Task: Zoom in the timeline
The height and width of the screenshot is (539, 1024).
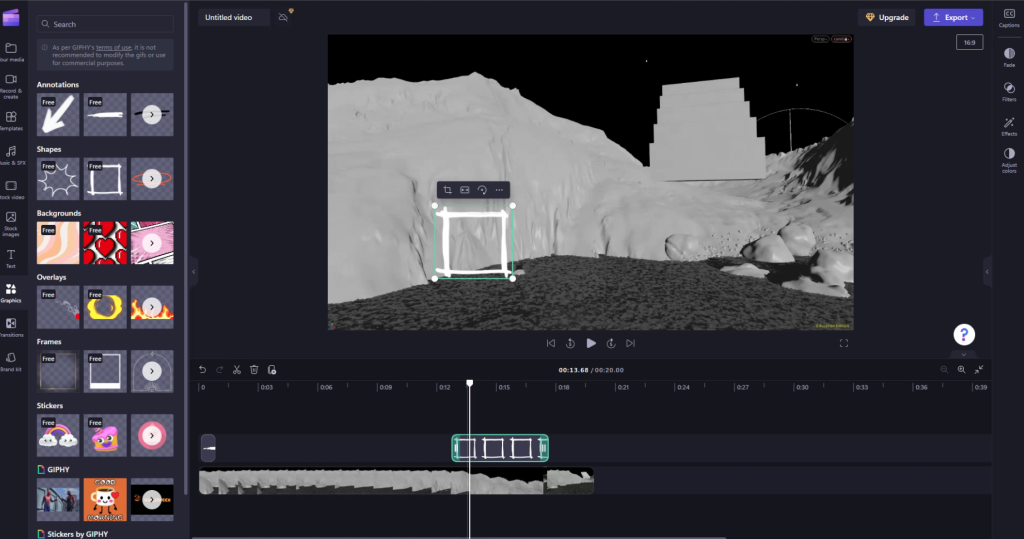Action: coord(961,370)
